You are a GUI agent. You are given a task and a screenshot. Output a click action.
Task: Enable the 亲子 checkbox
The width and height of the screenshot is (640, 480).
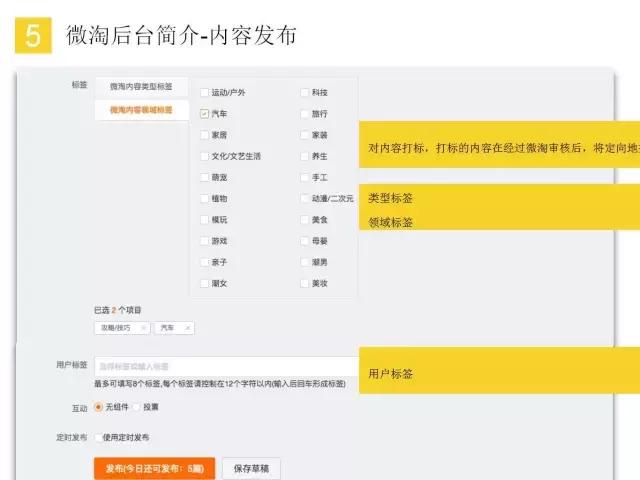[x=204, y=262]
